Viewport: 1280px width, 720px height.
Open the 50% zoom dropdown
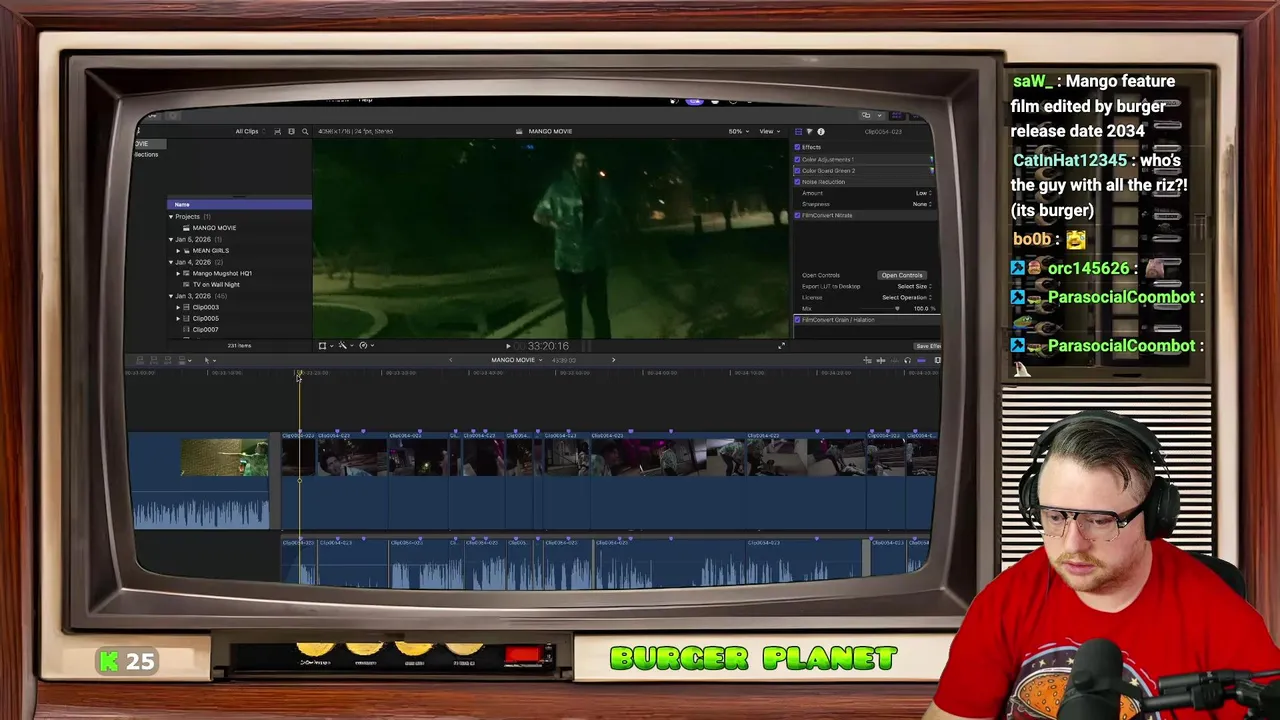738,131
